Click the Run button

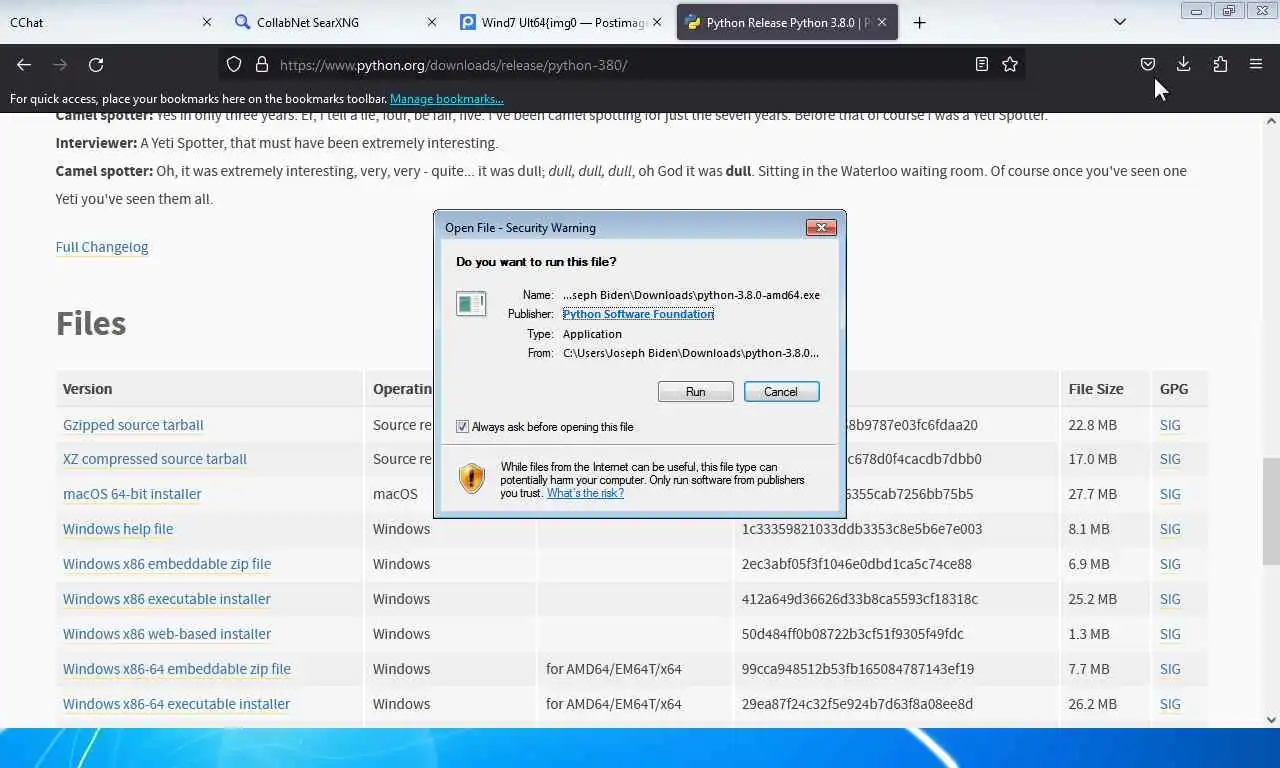pos(696,392)
